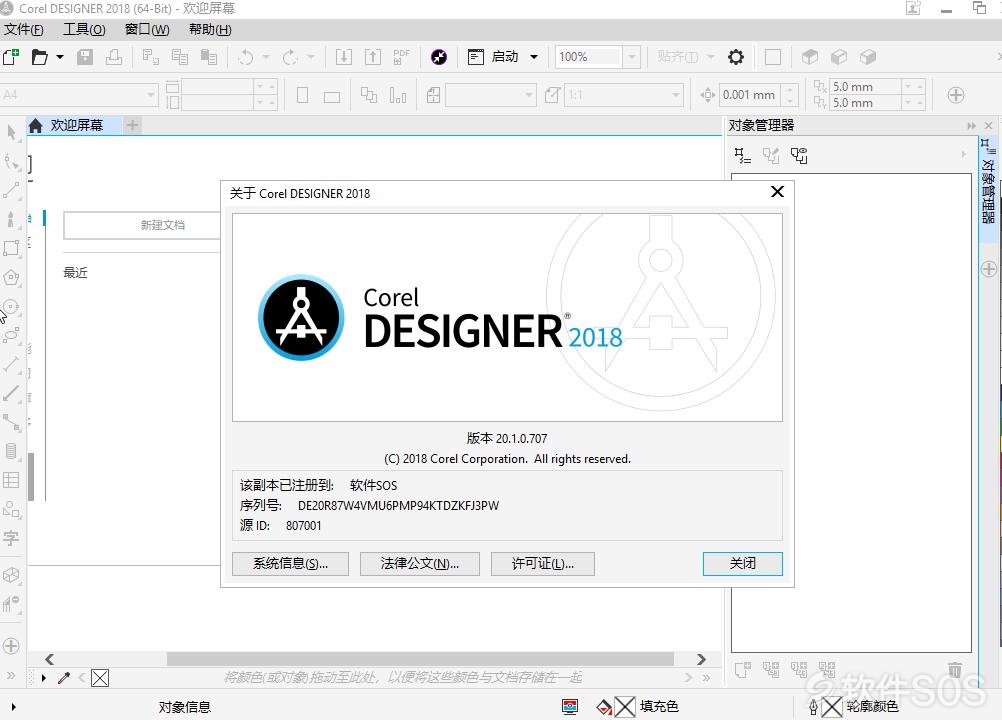Close the About Corel DESIGNER dialog with X
The image size is (1002, 720).
pyautogui.click(x=777, y=192)
